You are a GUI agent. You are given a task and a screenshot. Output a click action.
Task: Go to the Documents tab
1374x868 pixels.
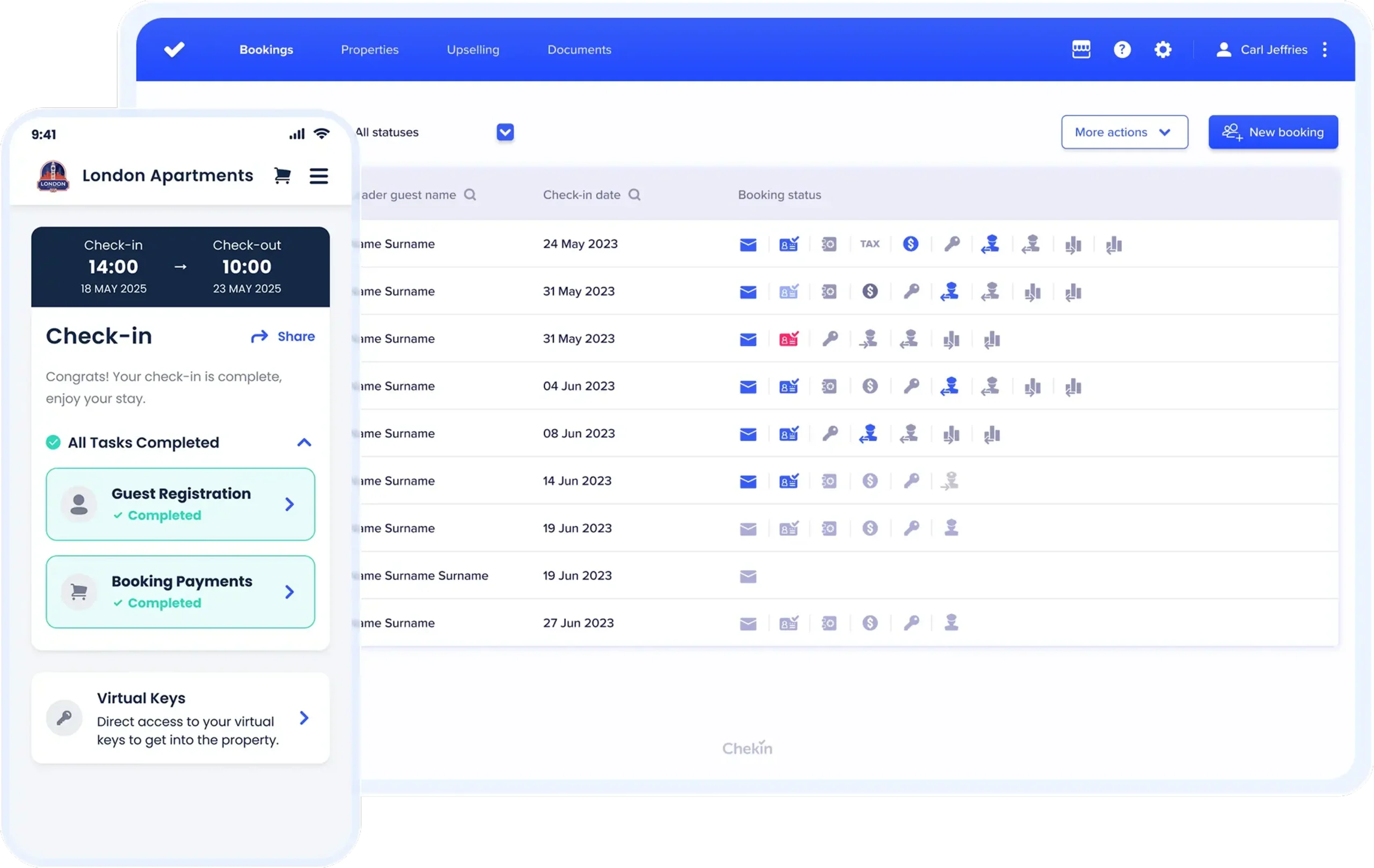[579, 49]
